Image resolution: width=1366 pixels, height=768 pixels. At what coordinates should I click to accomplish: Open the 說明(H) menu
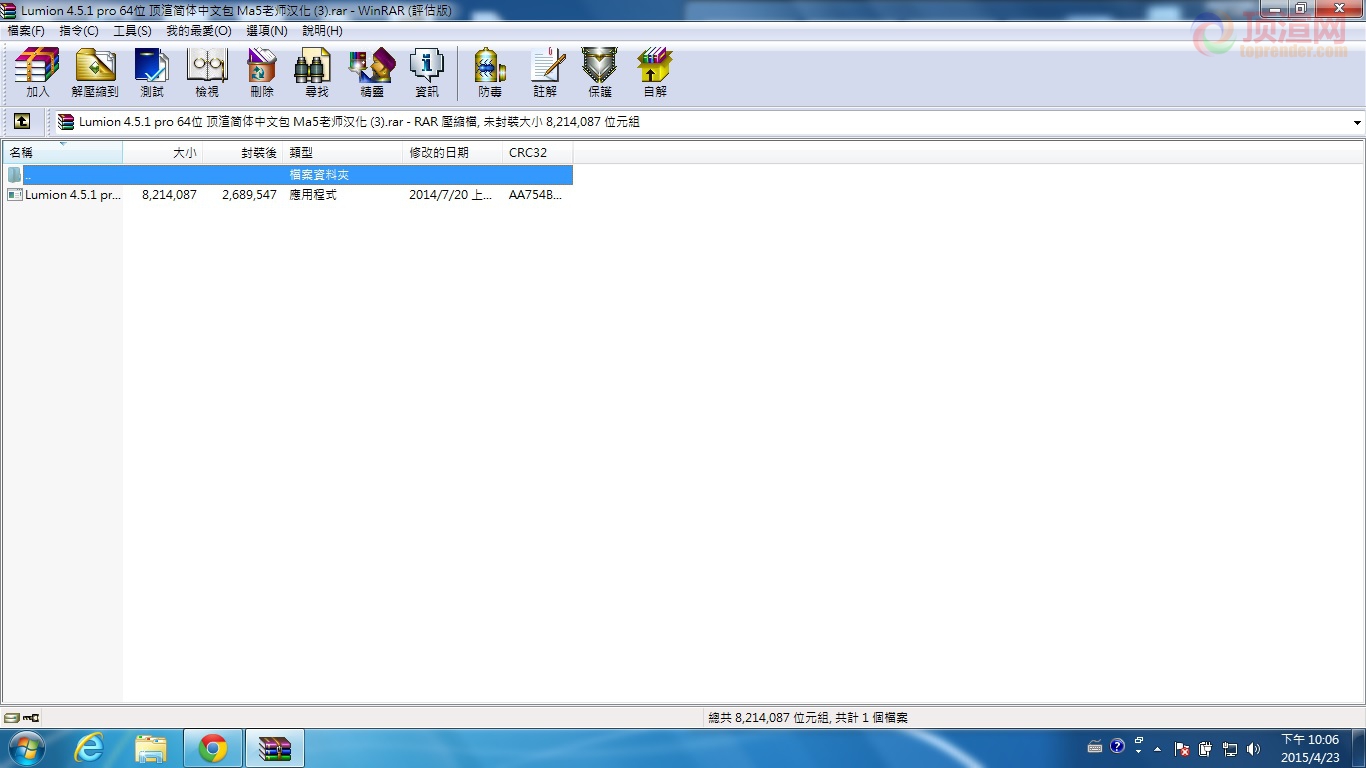(322, 31)
